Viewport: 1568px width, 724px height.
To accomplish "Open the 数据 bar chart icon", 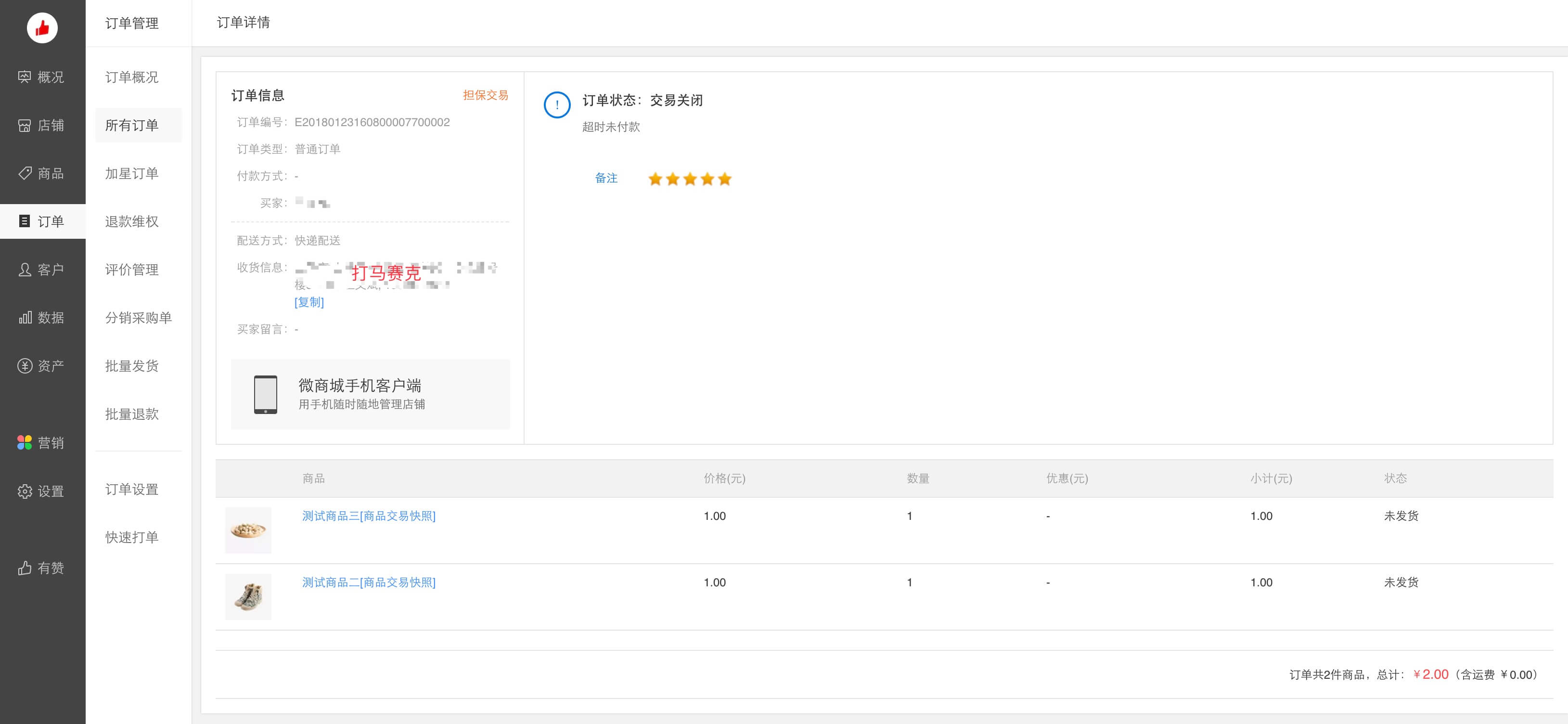I will 25,317.
